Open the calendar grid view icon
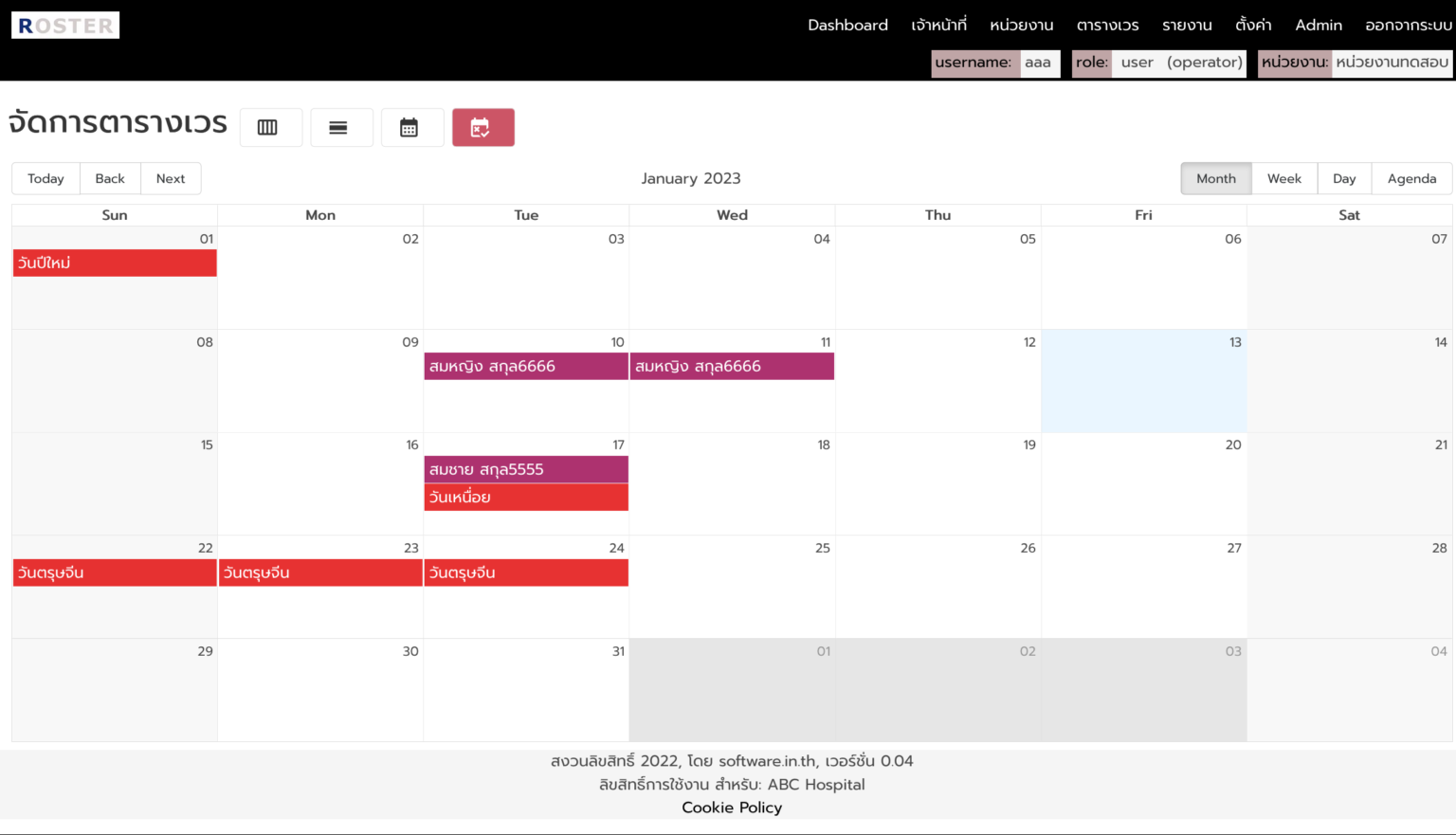This screenshot has height=835, width=1456. [411, 128]
